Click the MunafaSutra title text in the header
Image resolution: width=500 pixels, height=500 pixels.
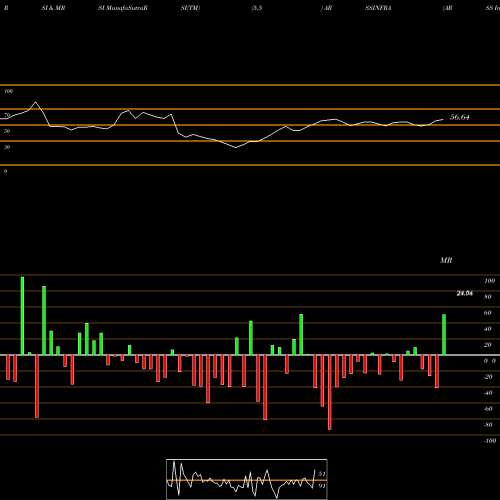click(123, 8)
